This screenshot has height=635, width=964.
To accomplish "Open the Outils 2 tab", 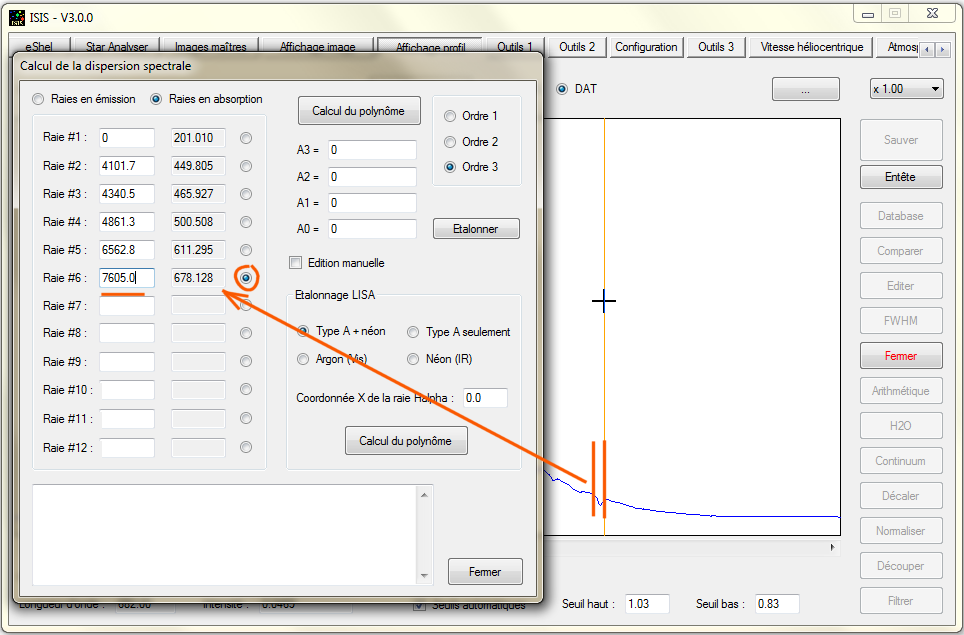I will pyautogui.click(x=577, y=47).
